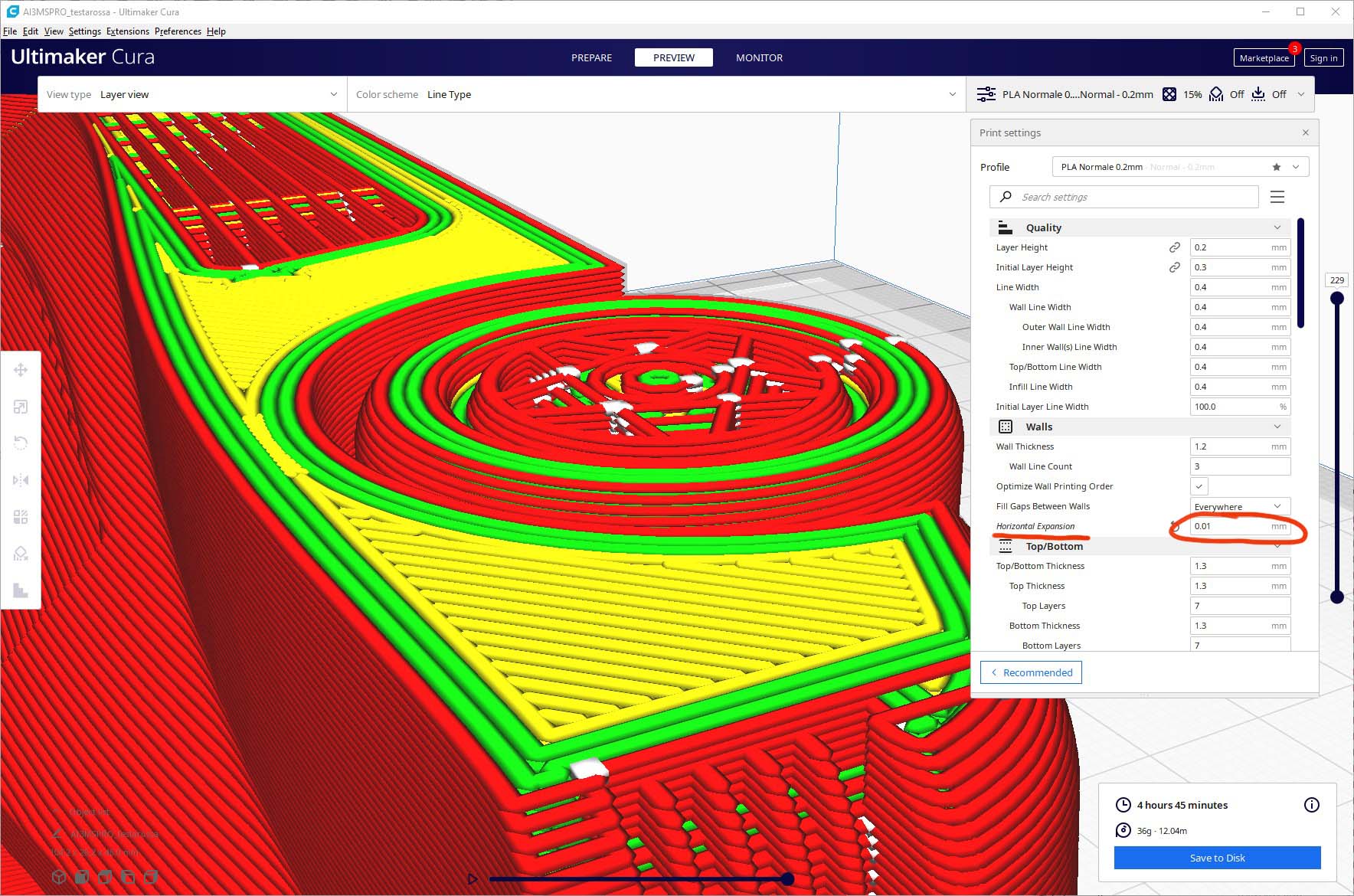
Task: Switch to the MONITOR stage
Action: point(759,57)
